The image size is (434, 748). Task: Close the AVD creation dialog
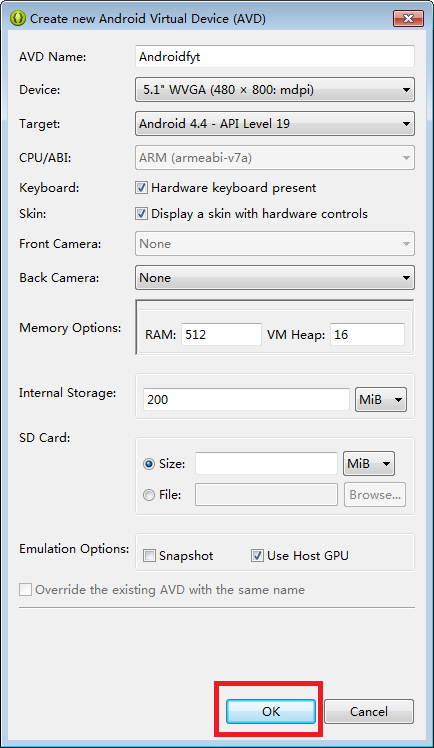coord(408,19)
